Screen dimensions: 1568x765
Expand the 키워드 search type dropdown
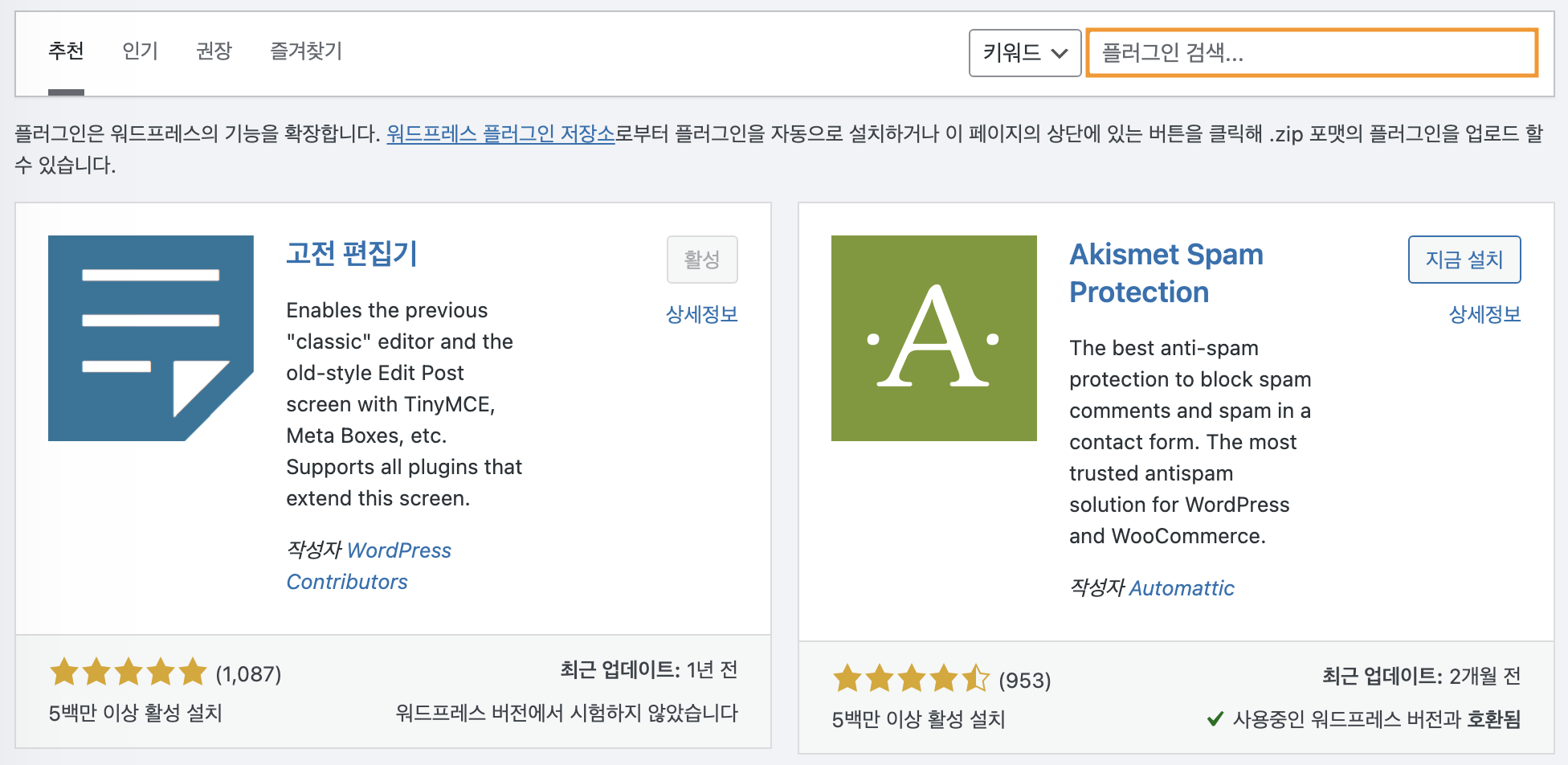pyautogui.click(x=1025, y=53)
